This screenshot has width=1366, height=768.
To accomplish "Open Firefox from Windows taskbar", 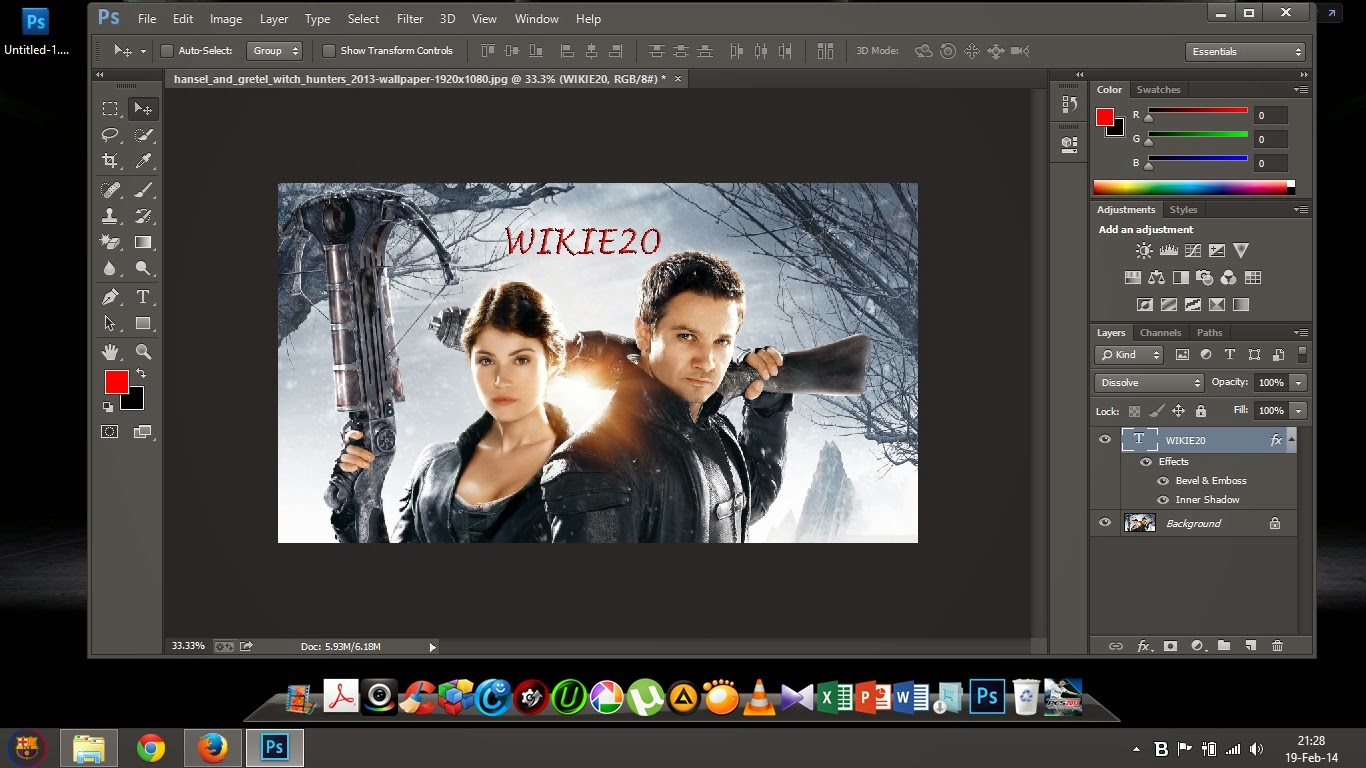I will pyautogui.click(x=212, y=748).
